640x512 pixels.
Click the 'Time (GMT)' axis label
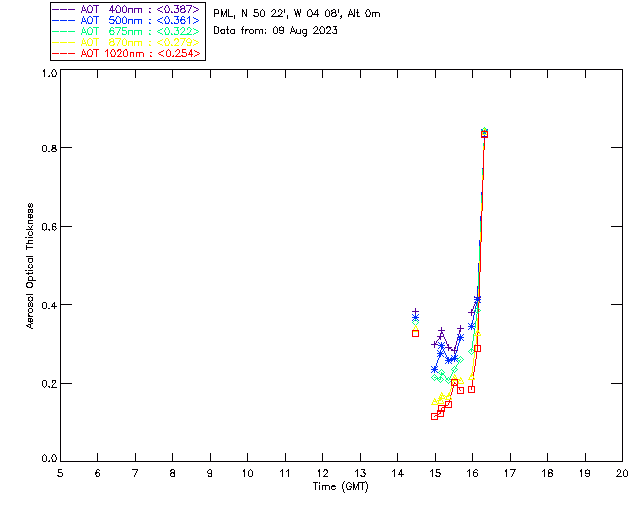(x=341, y=487)
